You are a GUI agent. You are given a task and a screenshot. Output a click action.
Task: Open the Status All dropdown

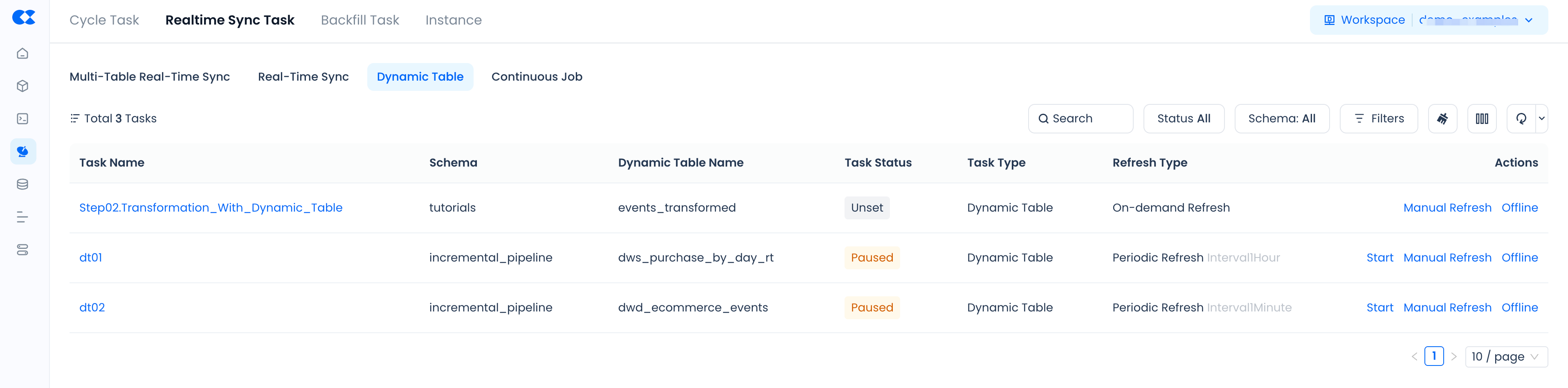coord(1183,119)
